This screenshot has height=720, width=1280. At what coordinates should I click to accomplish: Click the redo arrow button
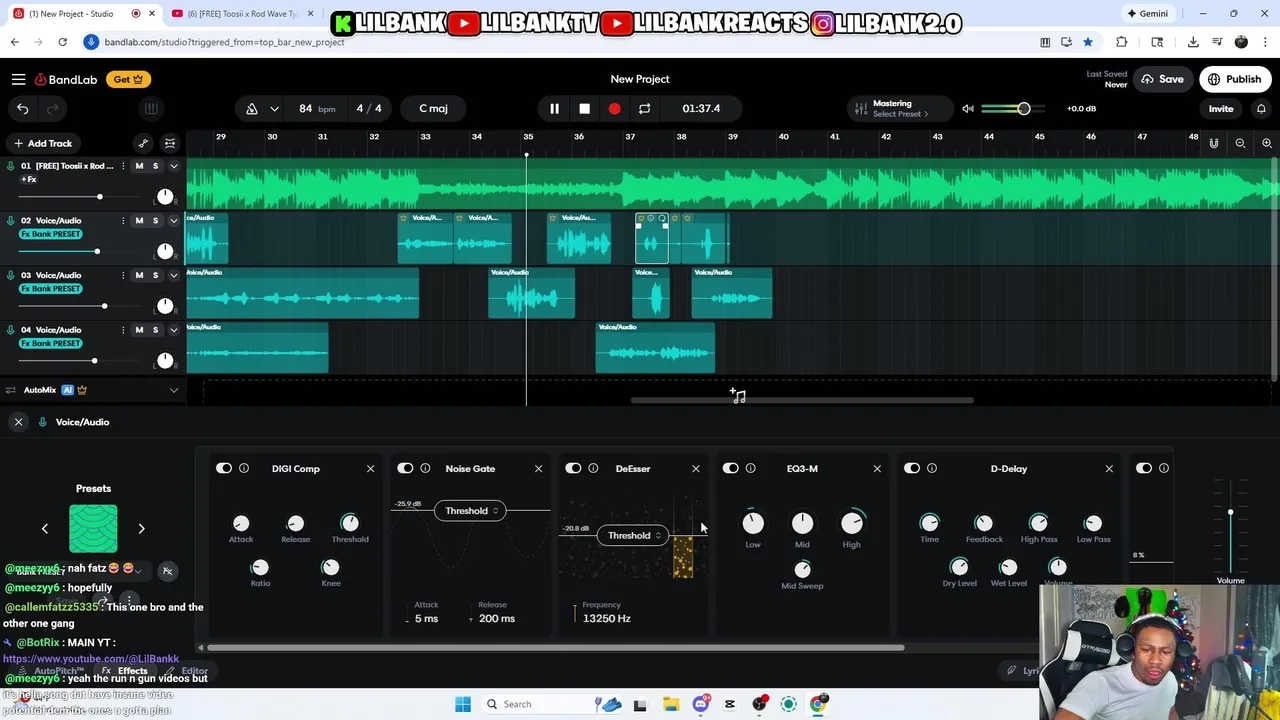click(52, 108)
